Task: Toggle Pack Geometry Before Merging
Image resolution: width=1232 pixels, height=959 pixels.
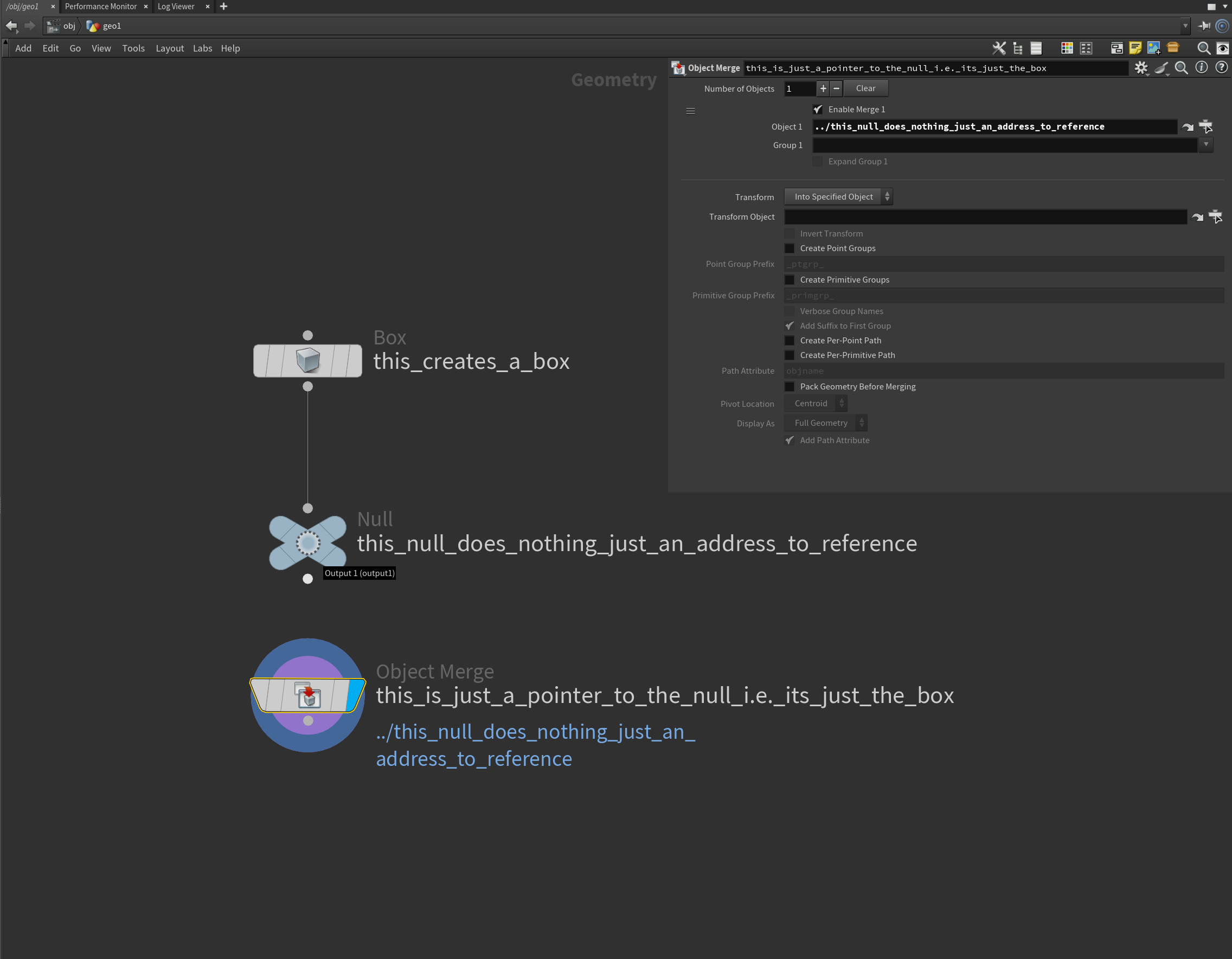Action: point(790,386)
